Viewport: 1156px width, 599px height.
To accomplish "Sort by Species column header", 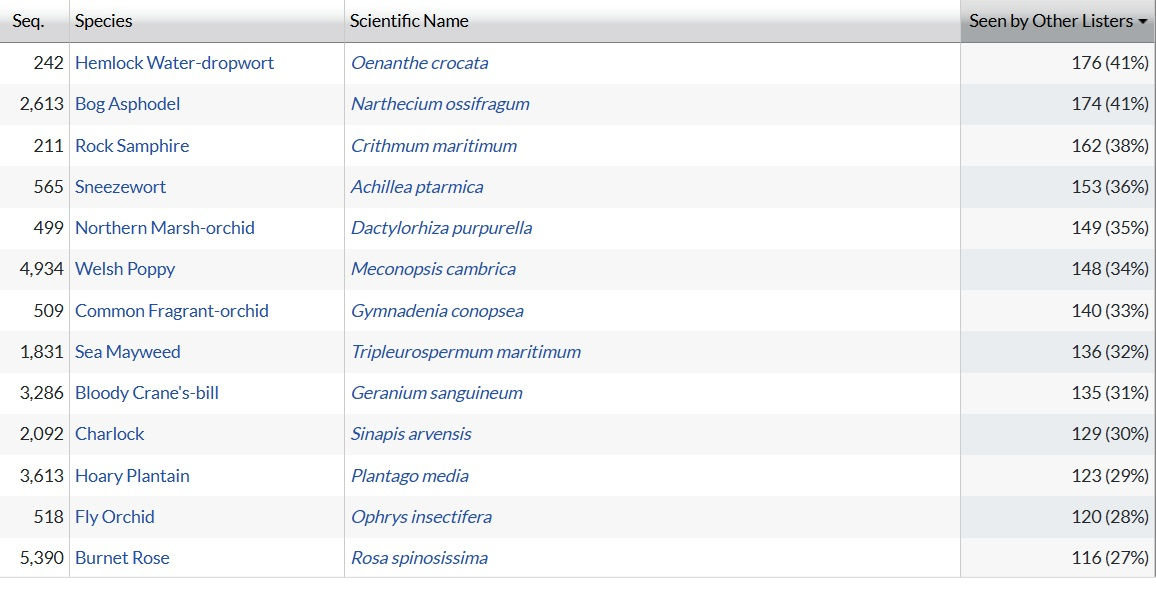I will click(104, 21).
